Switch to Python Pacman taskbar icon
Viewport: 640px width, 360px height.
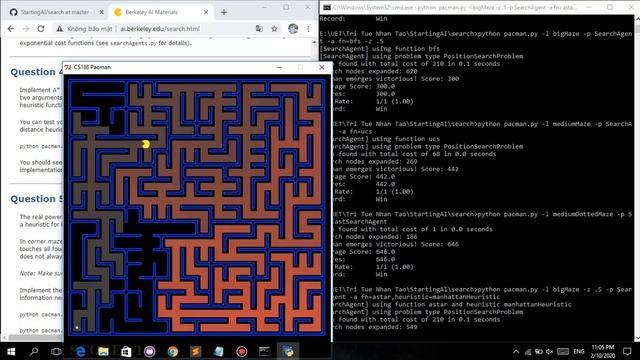pos(288,351)
